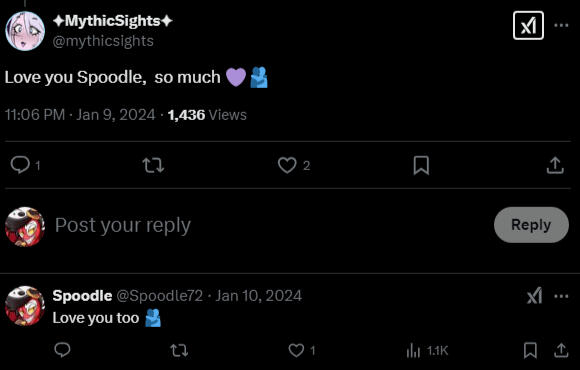Image resolution: width=580 pixels, height=370 pixels.
Task: View analytics showing 1.1K views
Action: click(x=427, y=351)
